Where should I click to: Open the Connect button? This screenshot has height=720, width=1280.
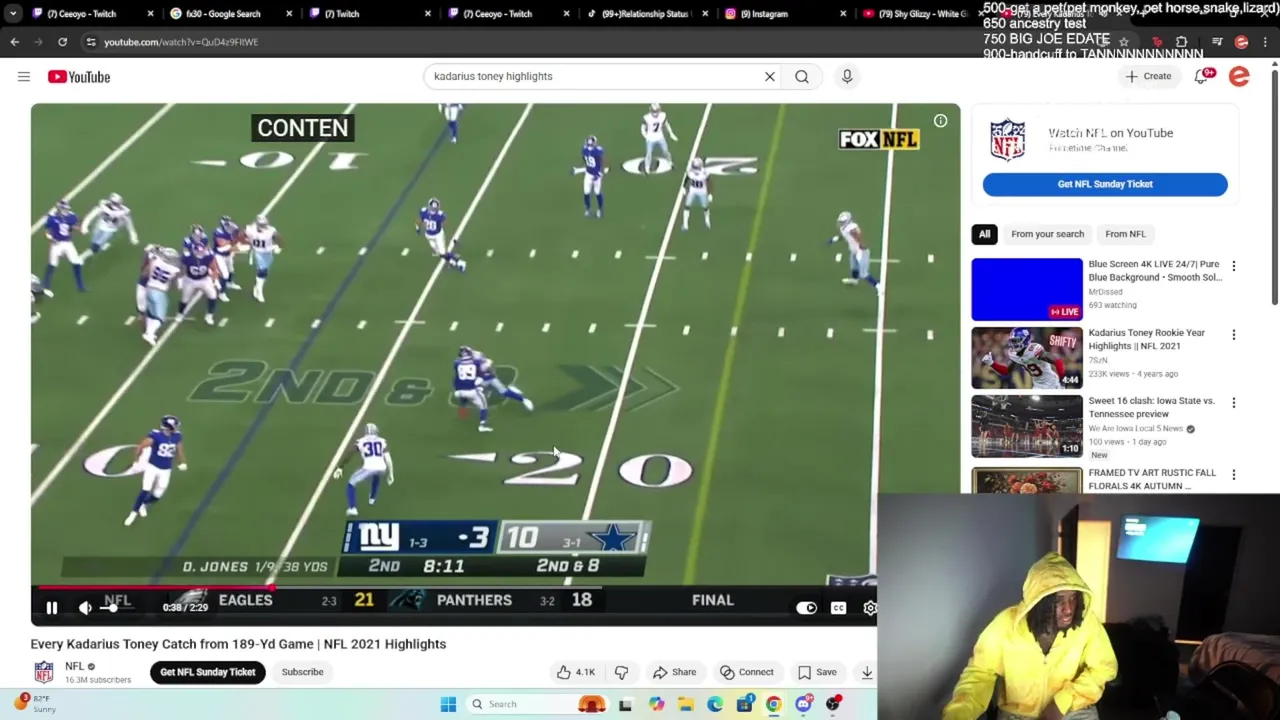[747, 672]
